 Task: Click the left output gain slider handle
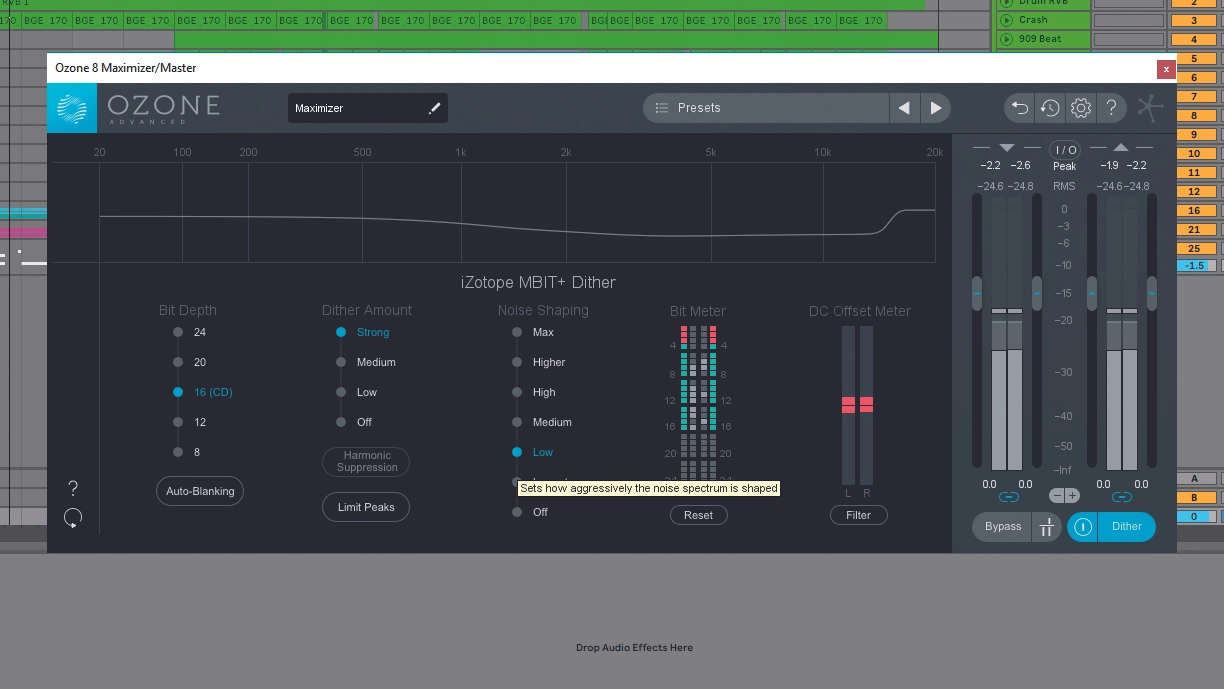point(1091,294)
